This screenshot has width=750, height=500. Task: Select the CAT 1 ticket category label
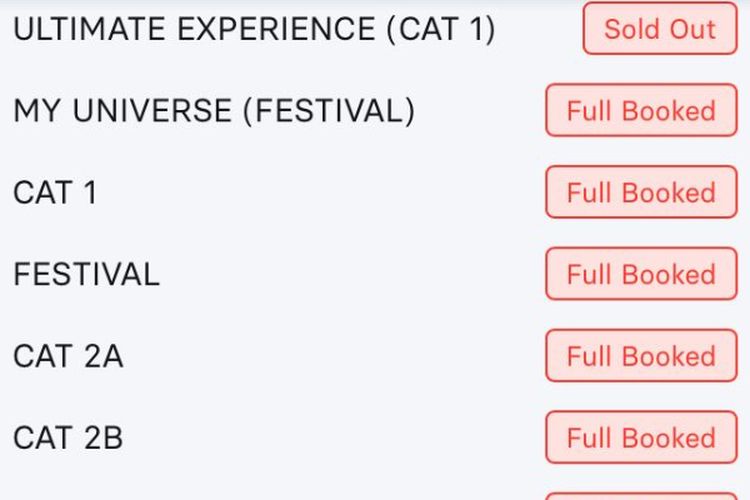[x=55, y=192]
